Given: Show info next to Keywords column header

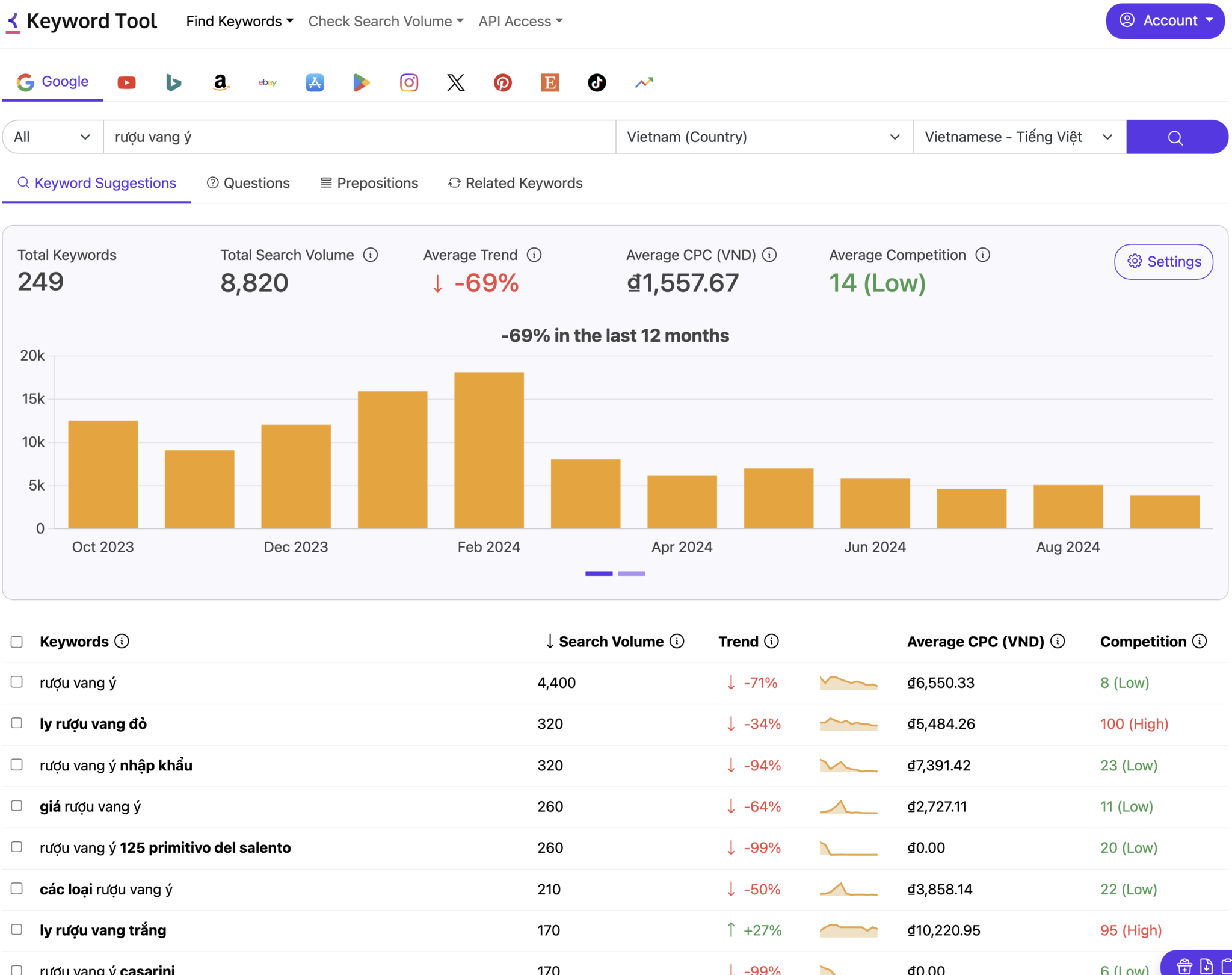Looking at the screenshot, I should point(122,642).
